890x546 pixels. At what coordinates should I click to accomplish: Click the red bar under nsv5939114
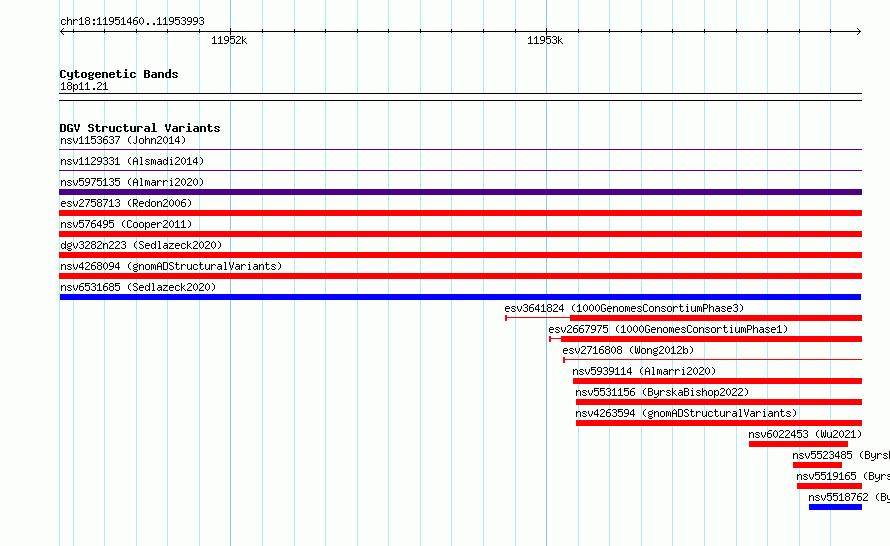click(717, 381)
